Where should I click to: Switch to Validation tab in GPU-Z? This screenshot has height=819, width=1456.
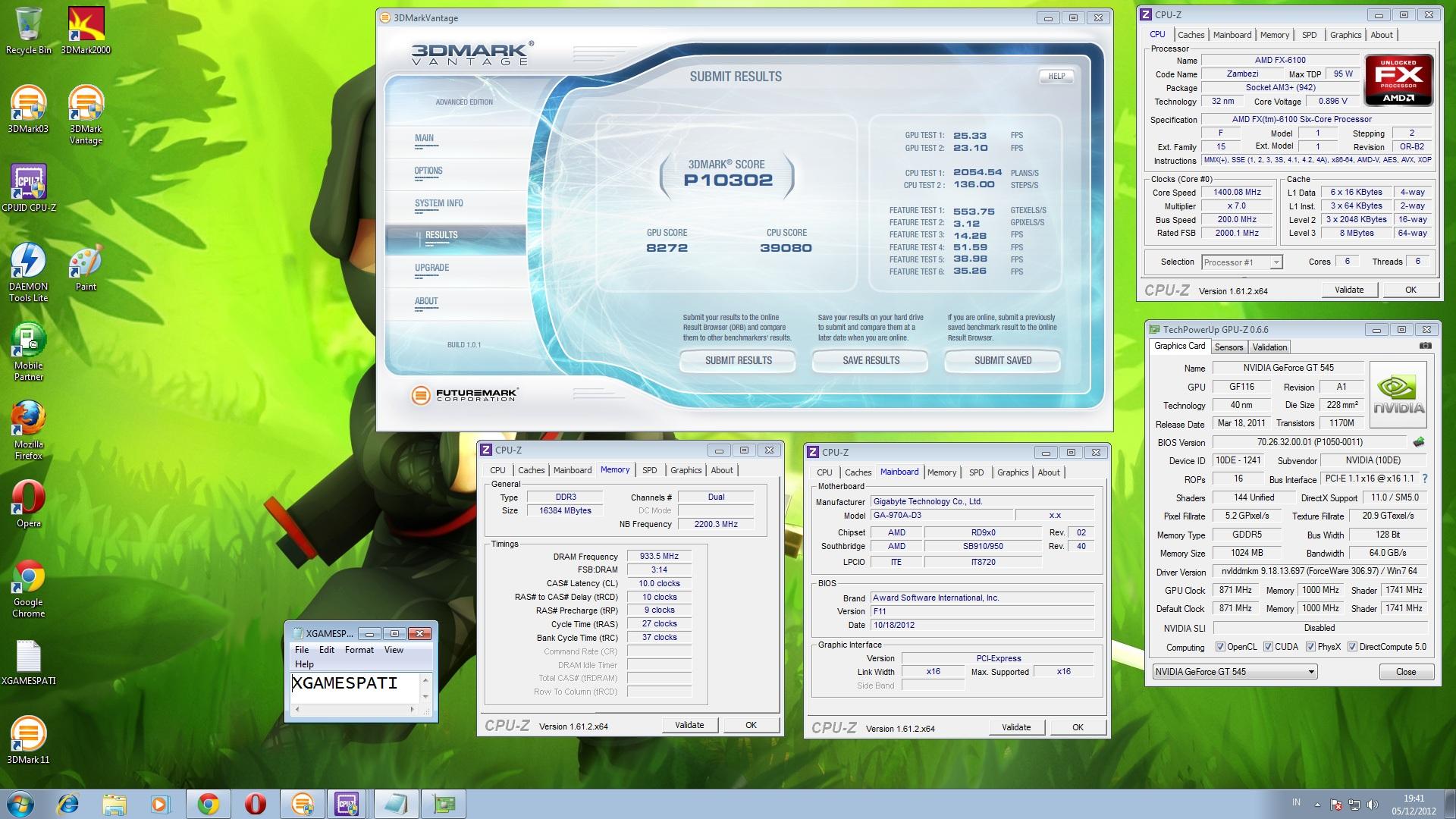click(x=1269, y=347)
